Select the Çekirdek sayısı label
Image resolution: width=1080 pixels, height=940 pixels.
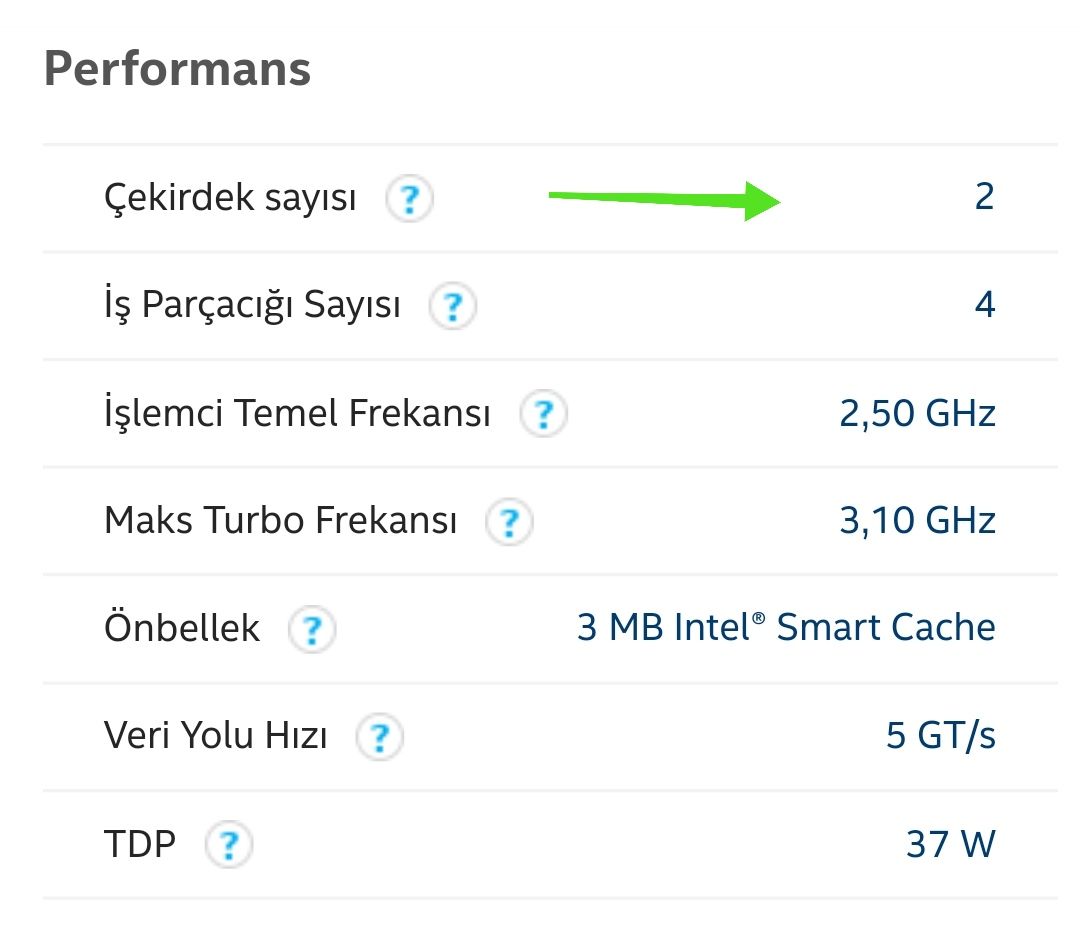pos(230,198)
